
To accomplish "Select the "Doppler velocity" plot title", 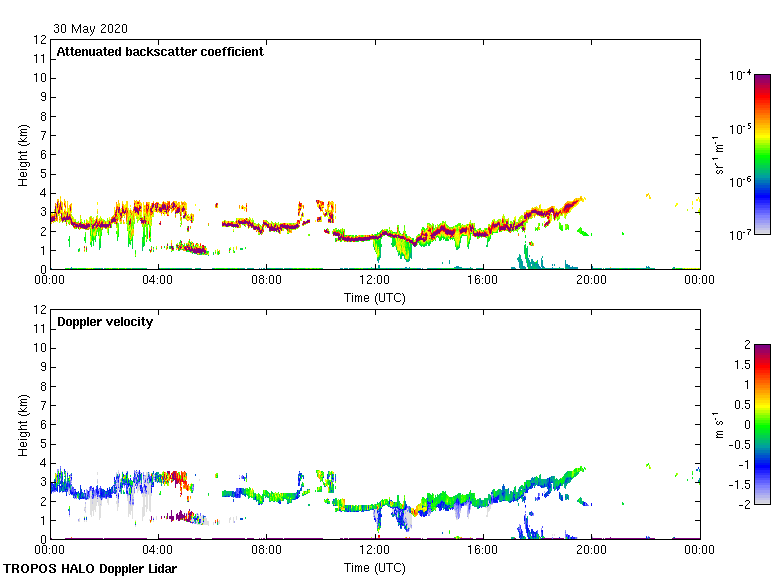I will coord(105,322).
